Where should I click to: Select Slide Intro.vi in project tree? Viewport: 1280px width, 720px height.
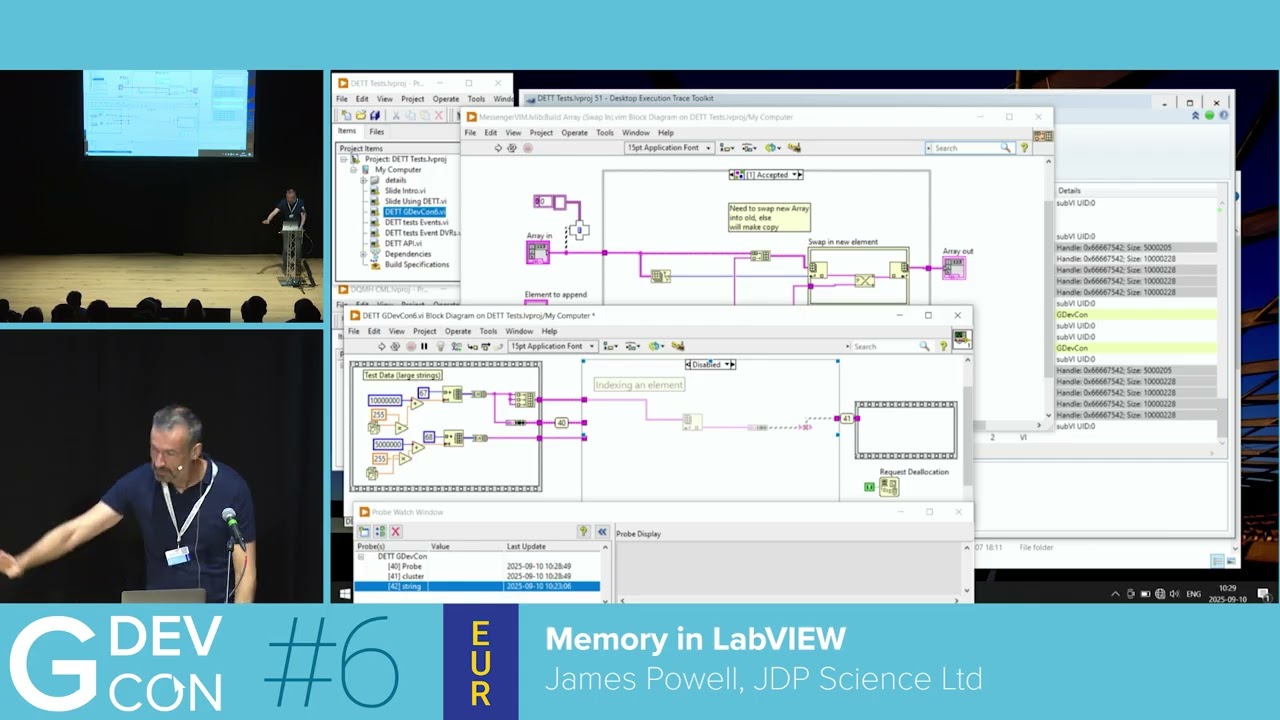(x=405, y=190)
